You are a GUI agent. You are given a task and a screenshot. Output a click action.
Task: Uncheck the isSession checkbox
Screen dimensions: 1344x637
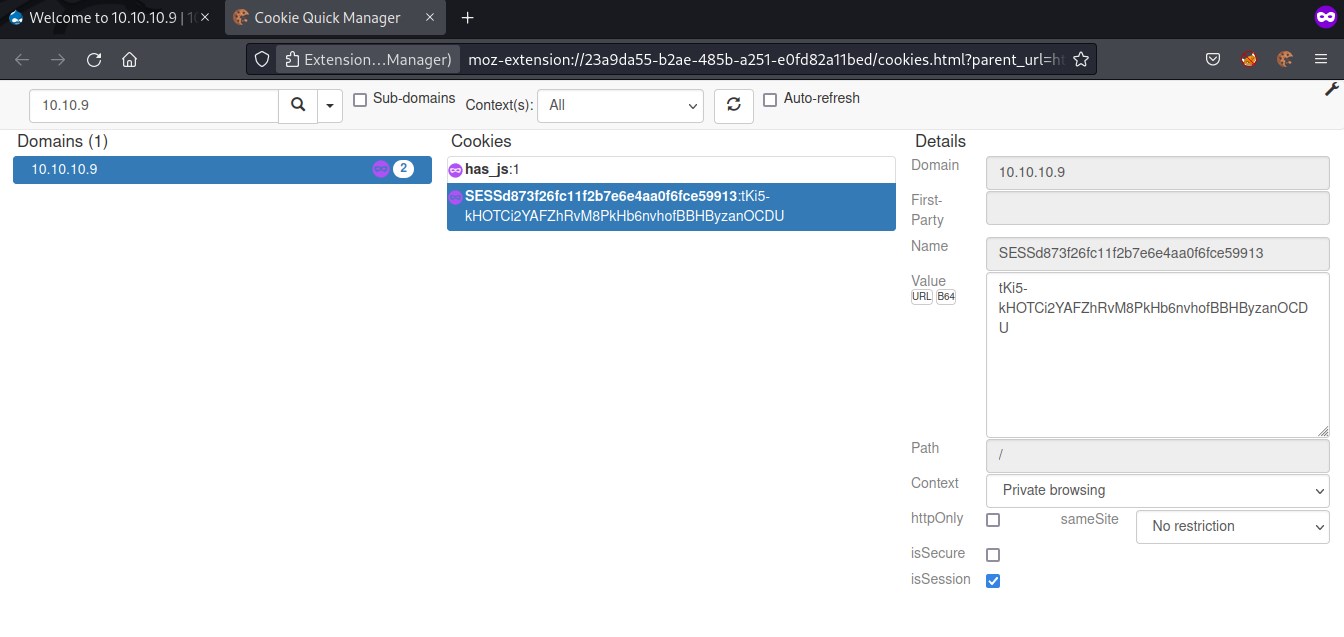click(x=993, y=581)
